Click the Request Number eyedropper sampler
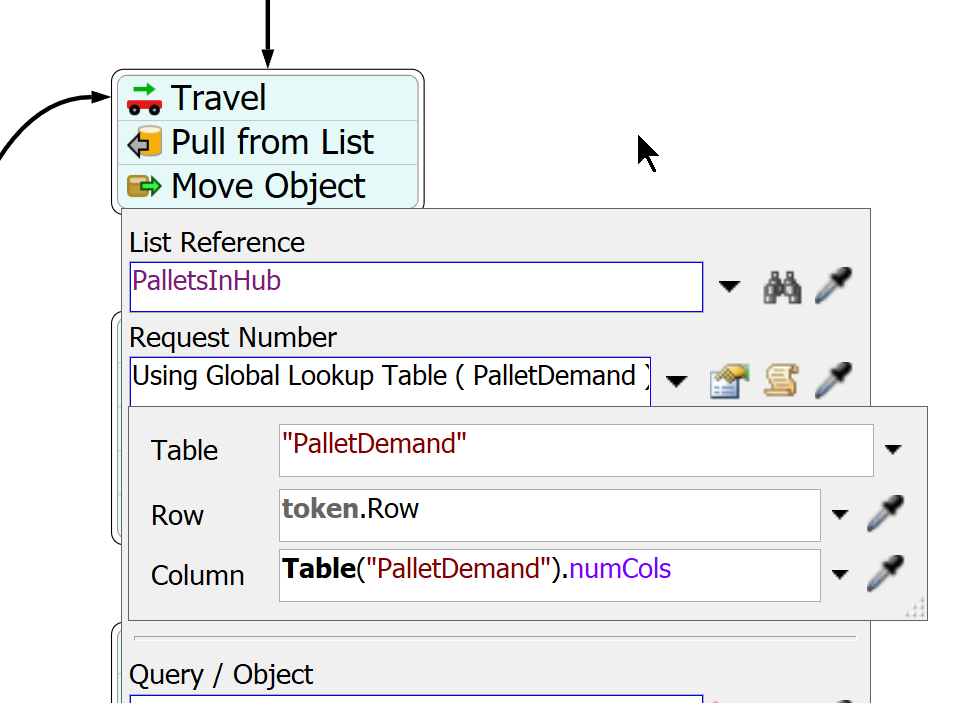963x703 pixels. pyautogui.click(x=834, y=381)
